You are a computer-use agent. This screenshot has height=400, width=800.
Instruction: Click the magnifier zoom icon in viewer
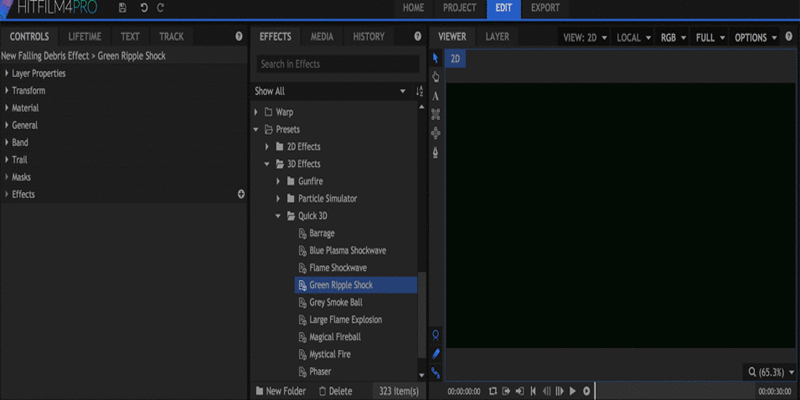[x=752, y=372]
